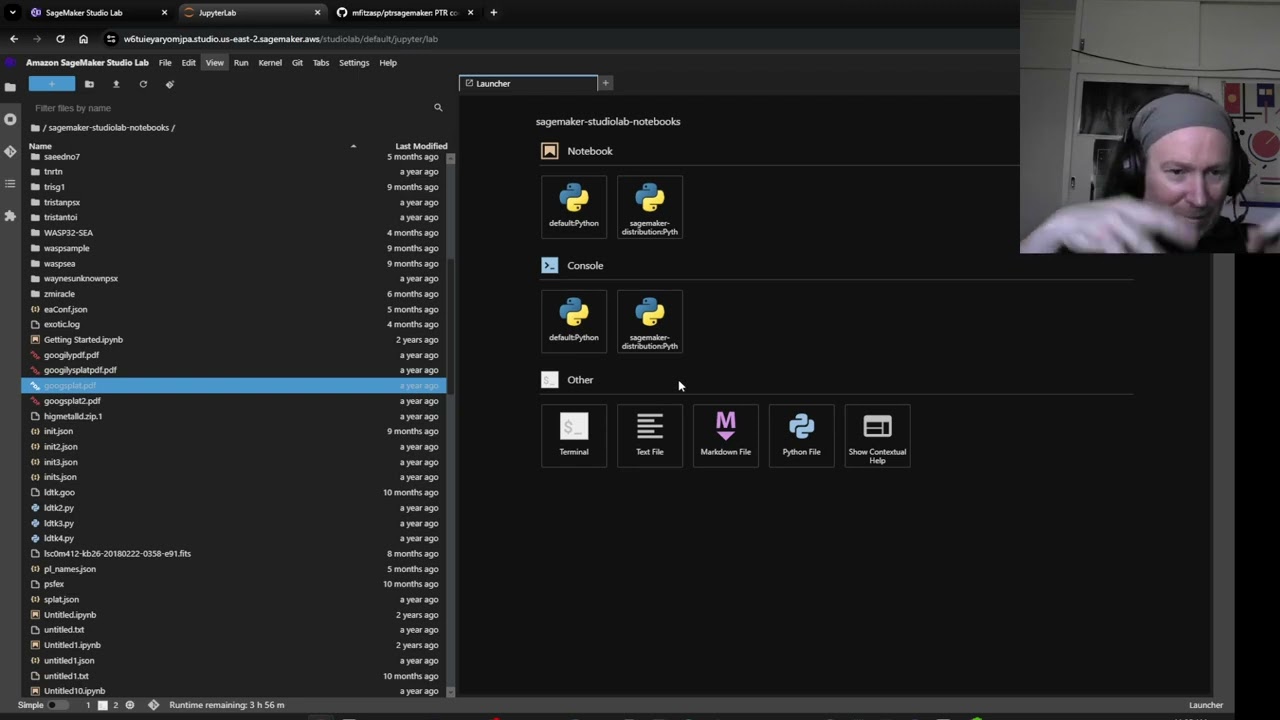Click the blue New Launcher plus button
This screenshot has width=1280, height=720.
(x=51, y=84)
